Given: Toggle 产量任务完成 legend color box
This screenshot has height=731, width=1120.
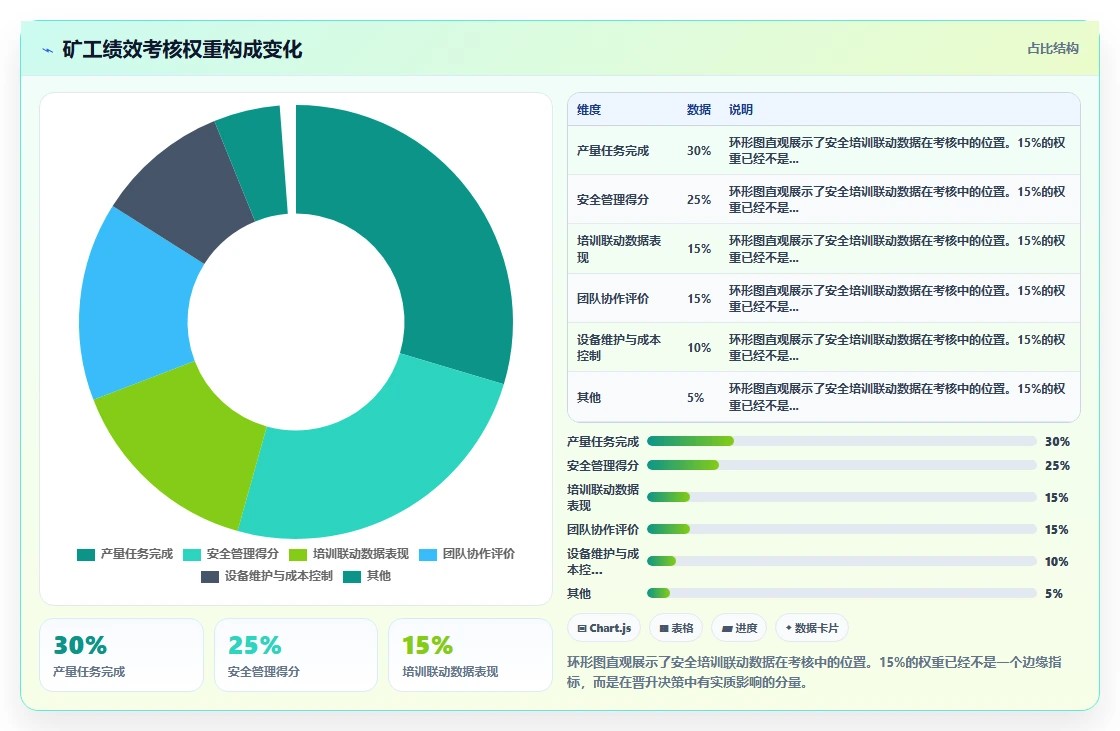Looking at the screenshot, I should [86, 555].
